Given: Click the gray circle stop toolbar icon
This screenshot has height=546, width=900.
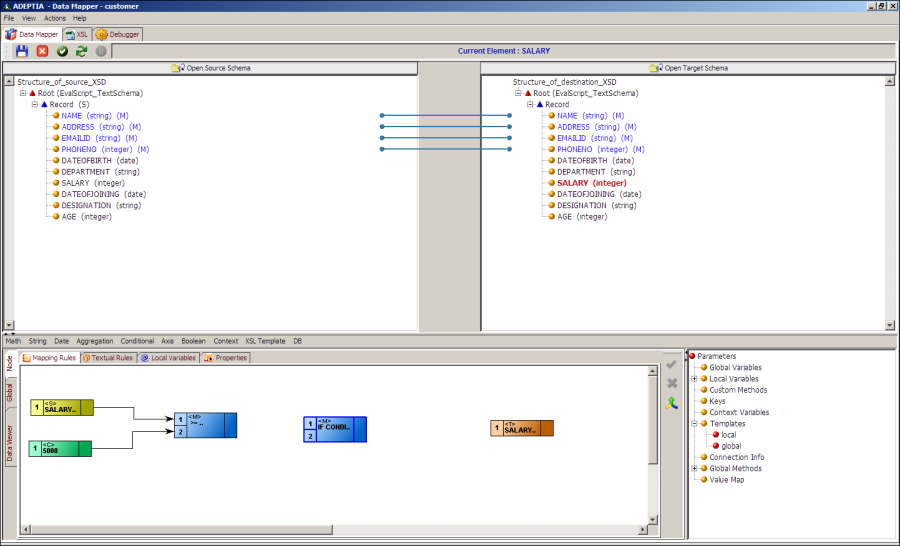Looking at the screenshot, I should (101, 51).
